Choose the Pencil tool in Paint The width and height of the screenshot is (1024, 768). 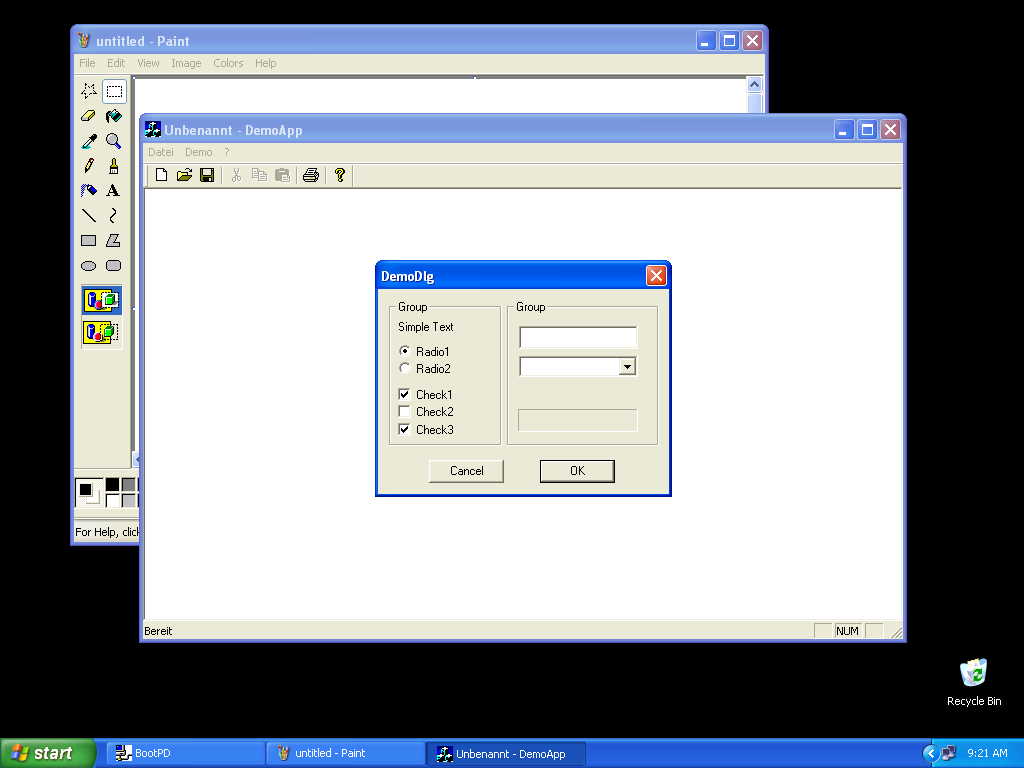click(x=89, y=166)
